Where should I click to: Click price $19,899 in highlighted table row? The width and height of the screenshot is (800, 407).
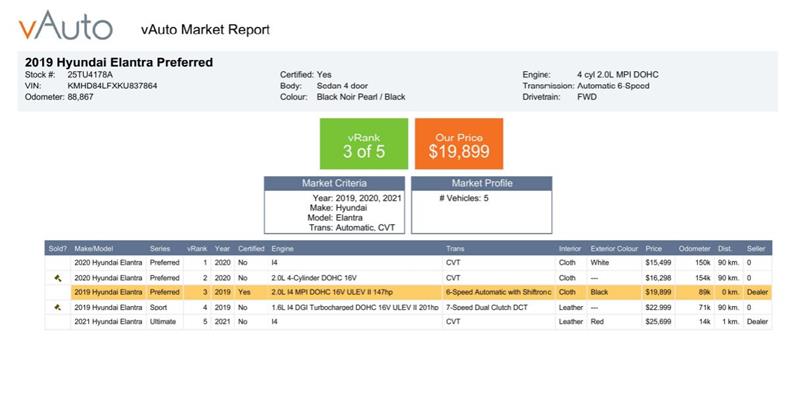pyautogui.click(x=658, y=292)
